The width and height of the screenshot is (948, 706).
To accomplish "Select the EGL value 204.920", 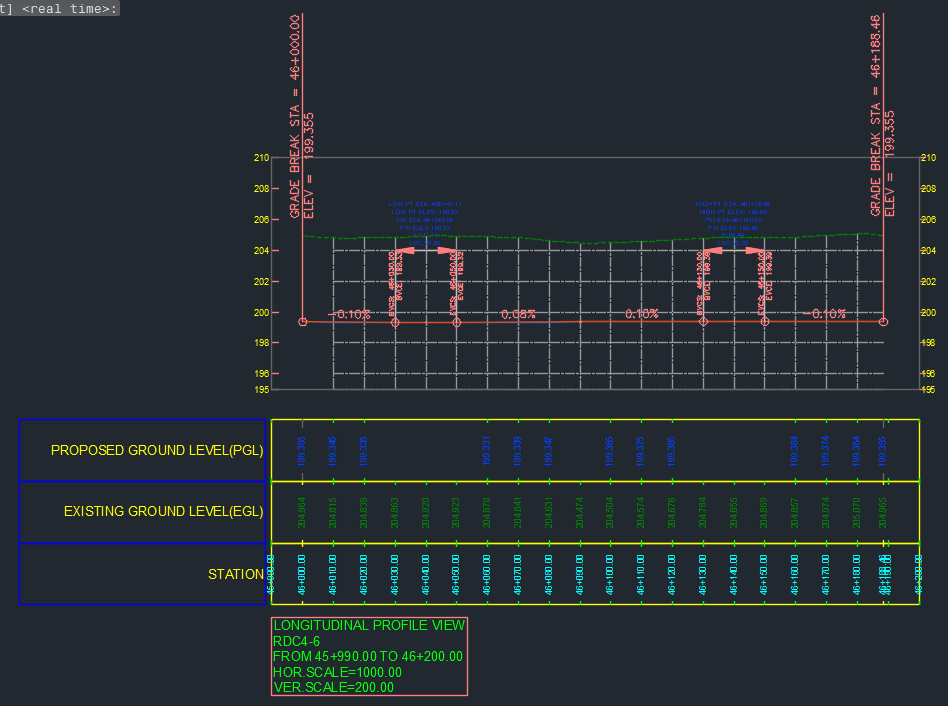I will 425,513.
